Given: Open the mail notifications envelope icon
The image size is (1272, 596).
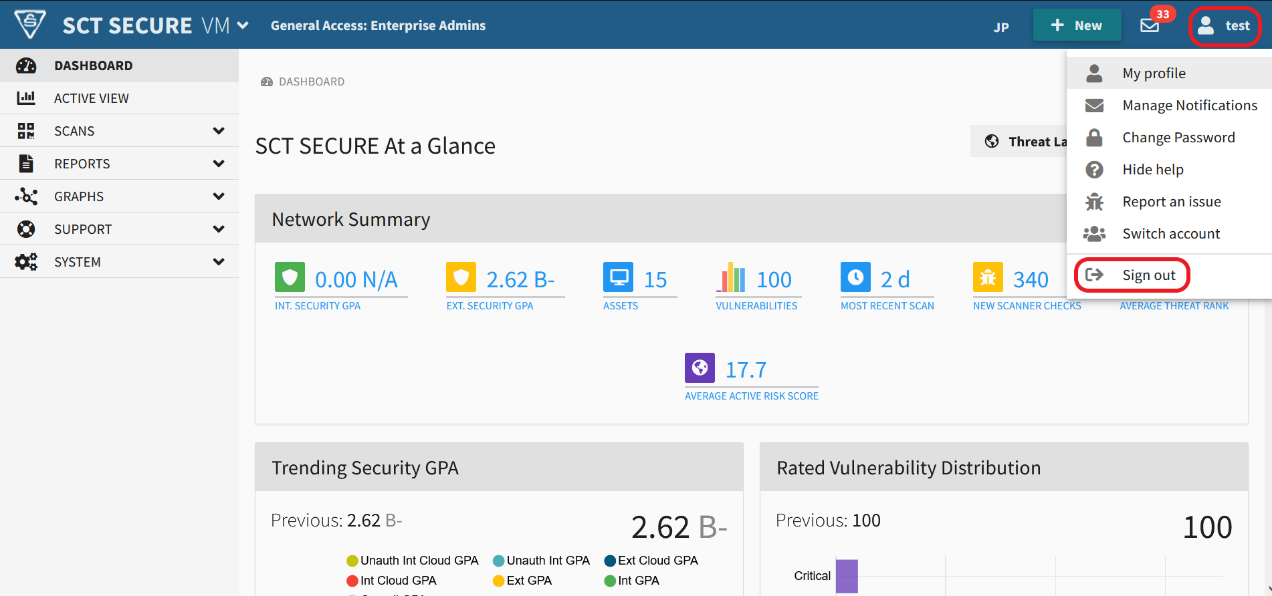Looking at the screenshot, I should 1149,26.
